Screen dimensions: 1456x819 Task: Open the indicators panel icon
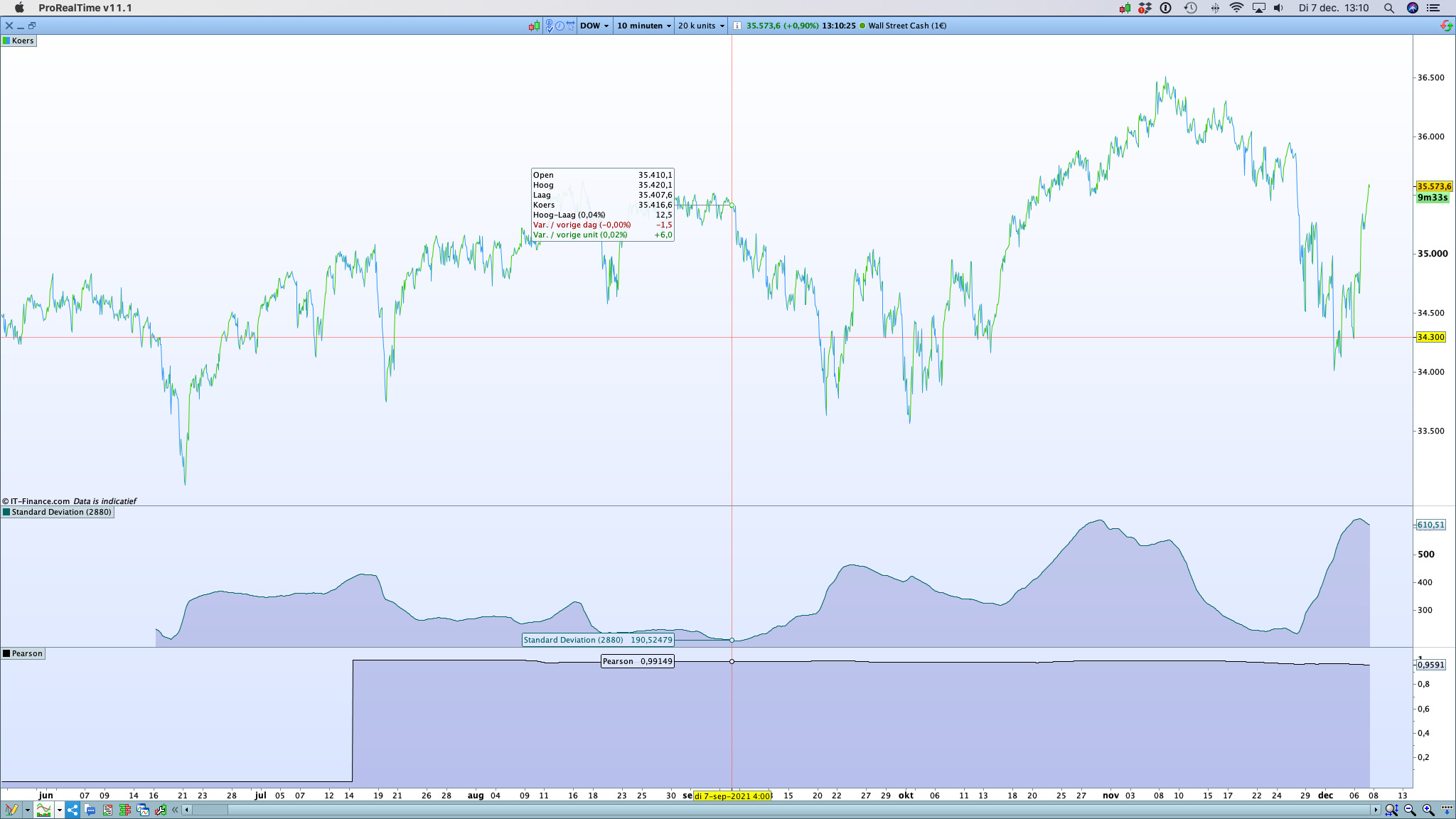tap(43, 810)
